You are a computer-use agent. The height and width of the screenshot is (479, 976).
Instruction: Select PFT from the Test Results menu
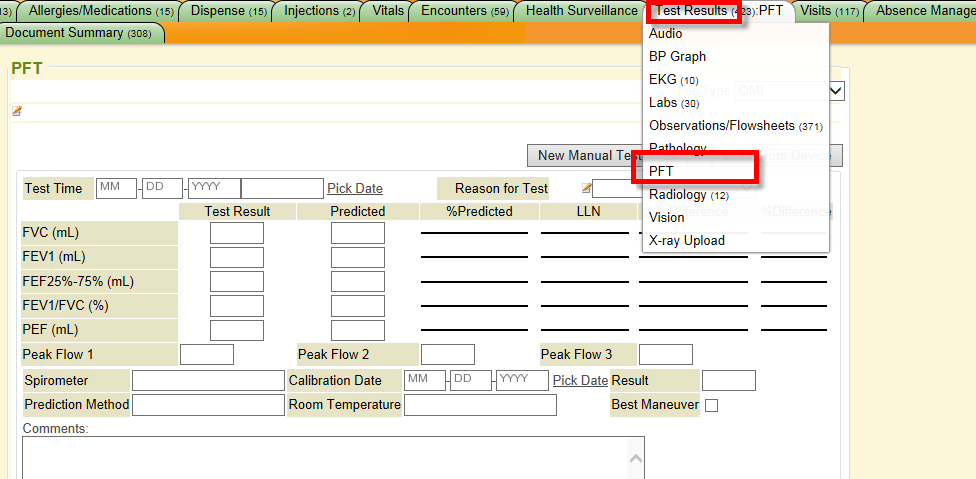pos(661,171)
